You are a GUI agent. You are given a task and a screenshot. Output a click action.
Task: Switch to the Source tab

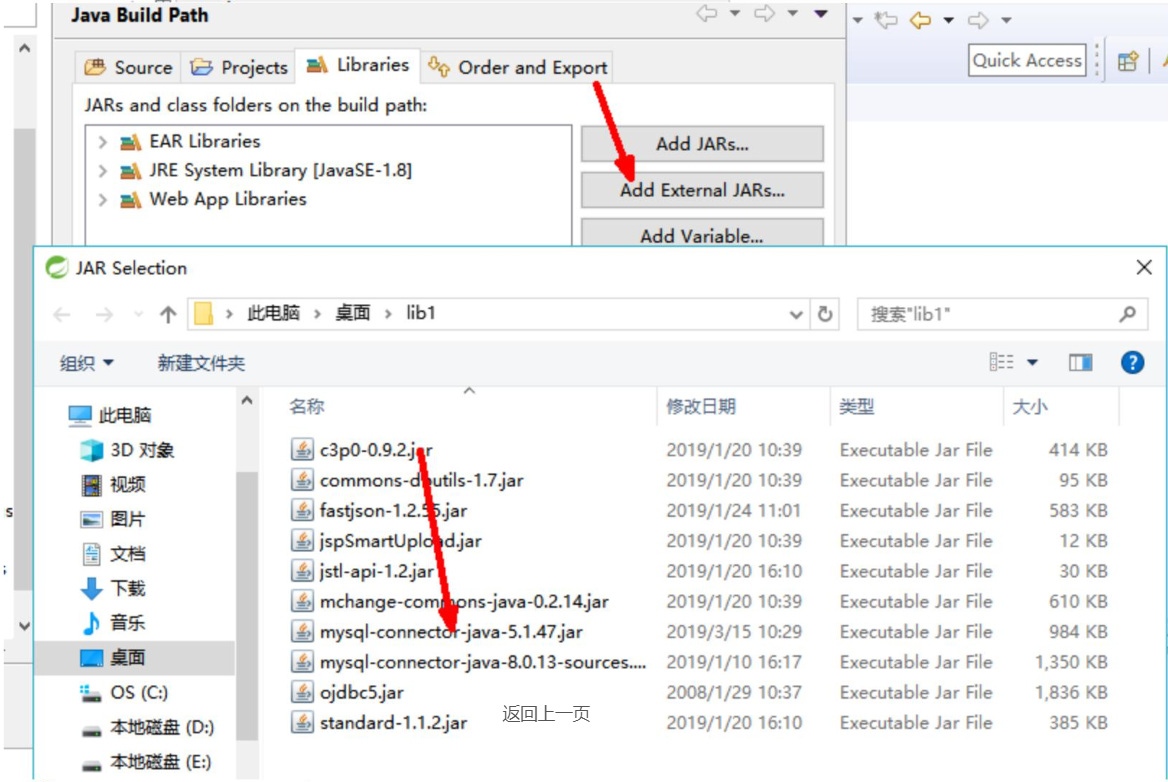127,67
